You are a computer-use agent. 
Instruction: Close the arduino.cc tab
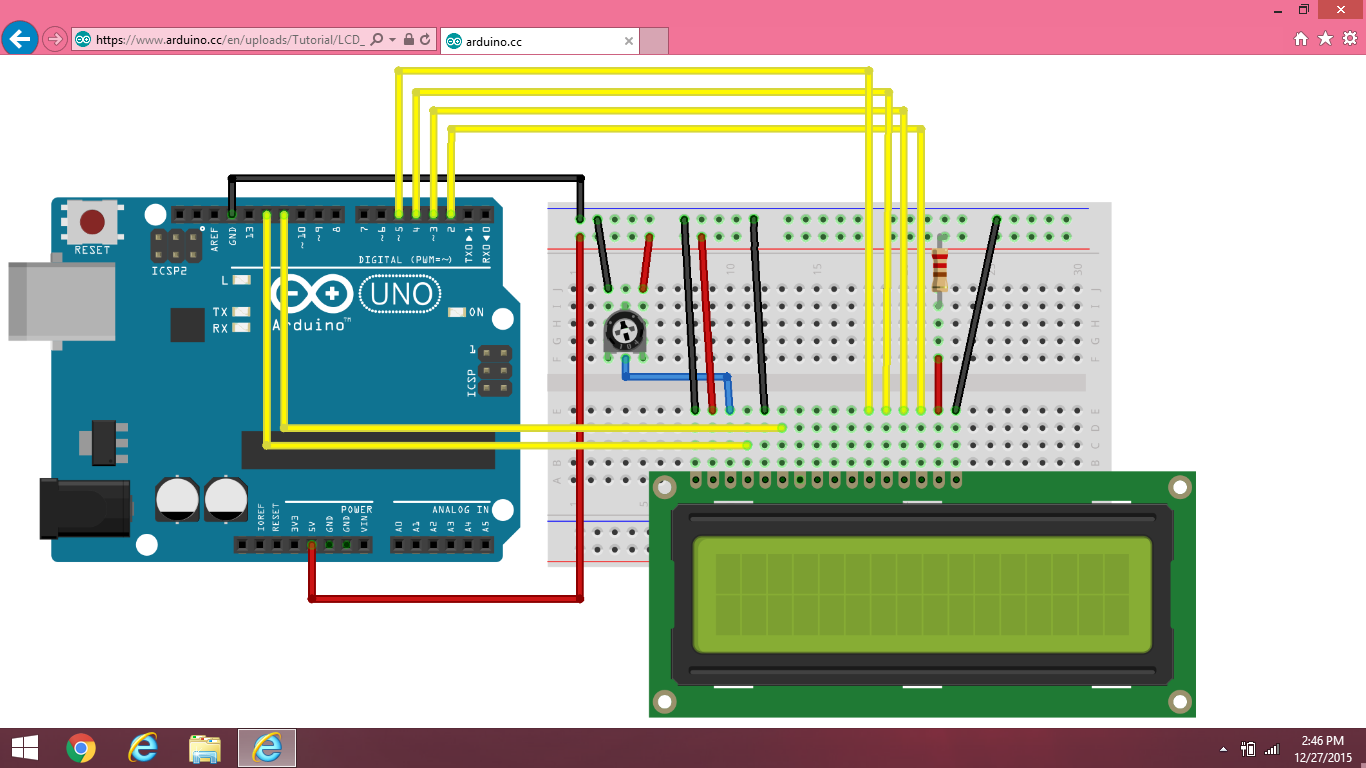point(629,41)
